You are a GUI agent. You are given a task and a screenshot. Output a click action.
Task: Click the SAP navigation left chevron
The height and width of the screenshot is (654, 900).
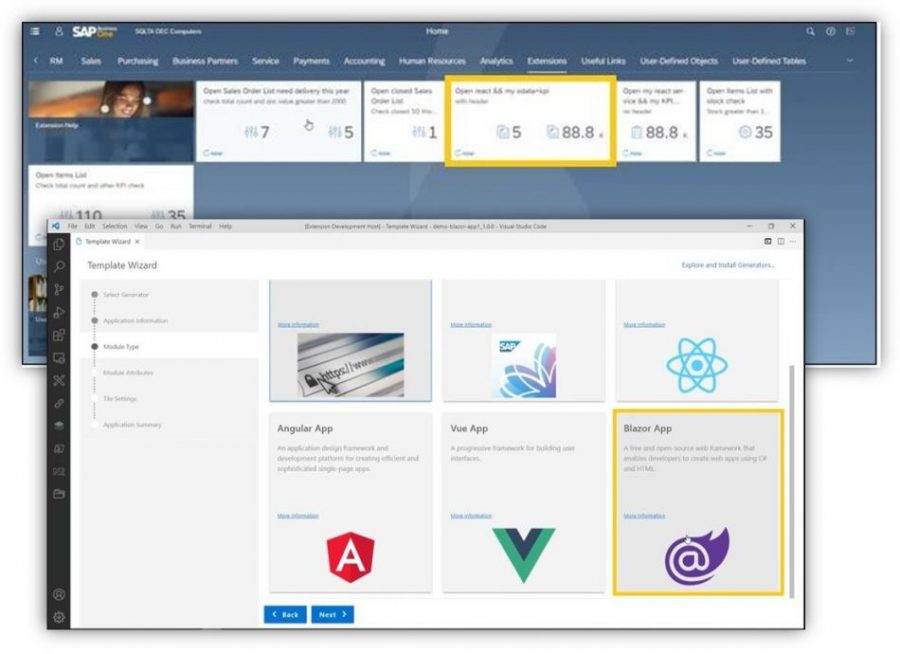(36, 60)
